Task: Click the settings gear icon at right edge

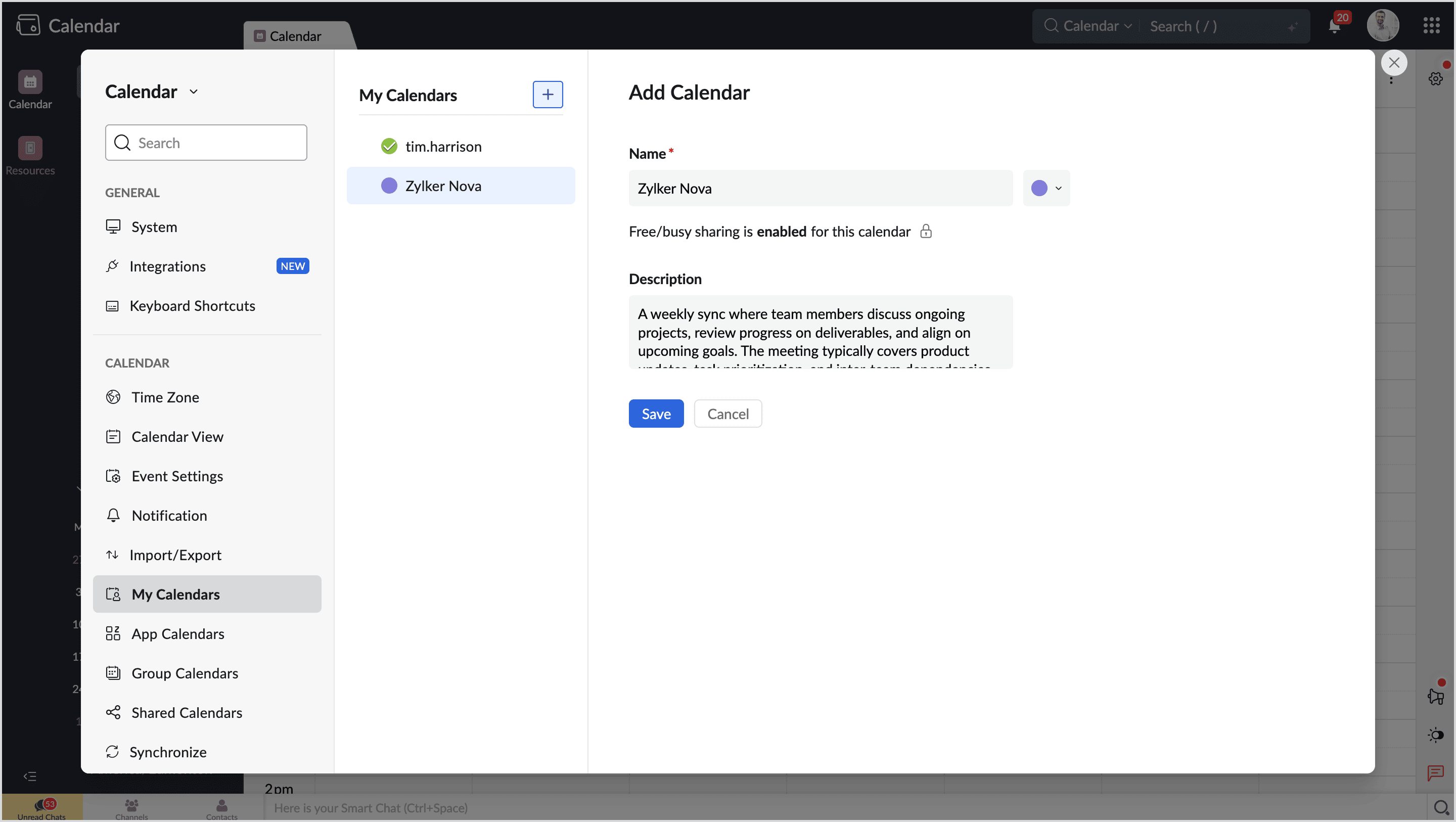Action: (x=1435, y=78)
